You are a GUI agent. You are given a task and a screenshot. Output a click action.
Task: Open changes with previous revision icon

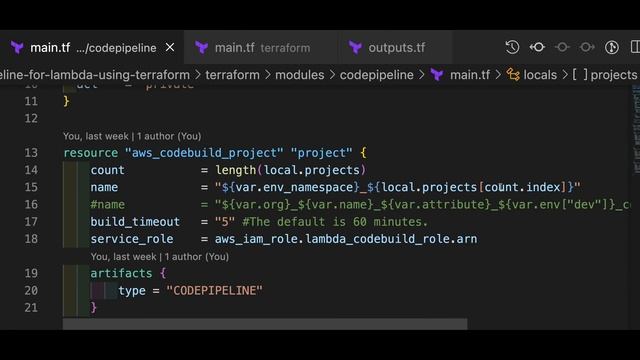click(x=537, y=47)
